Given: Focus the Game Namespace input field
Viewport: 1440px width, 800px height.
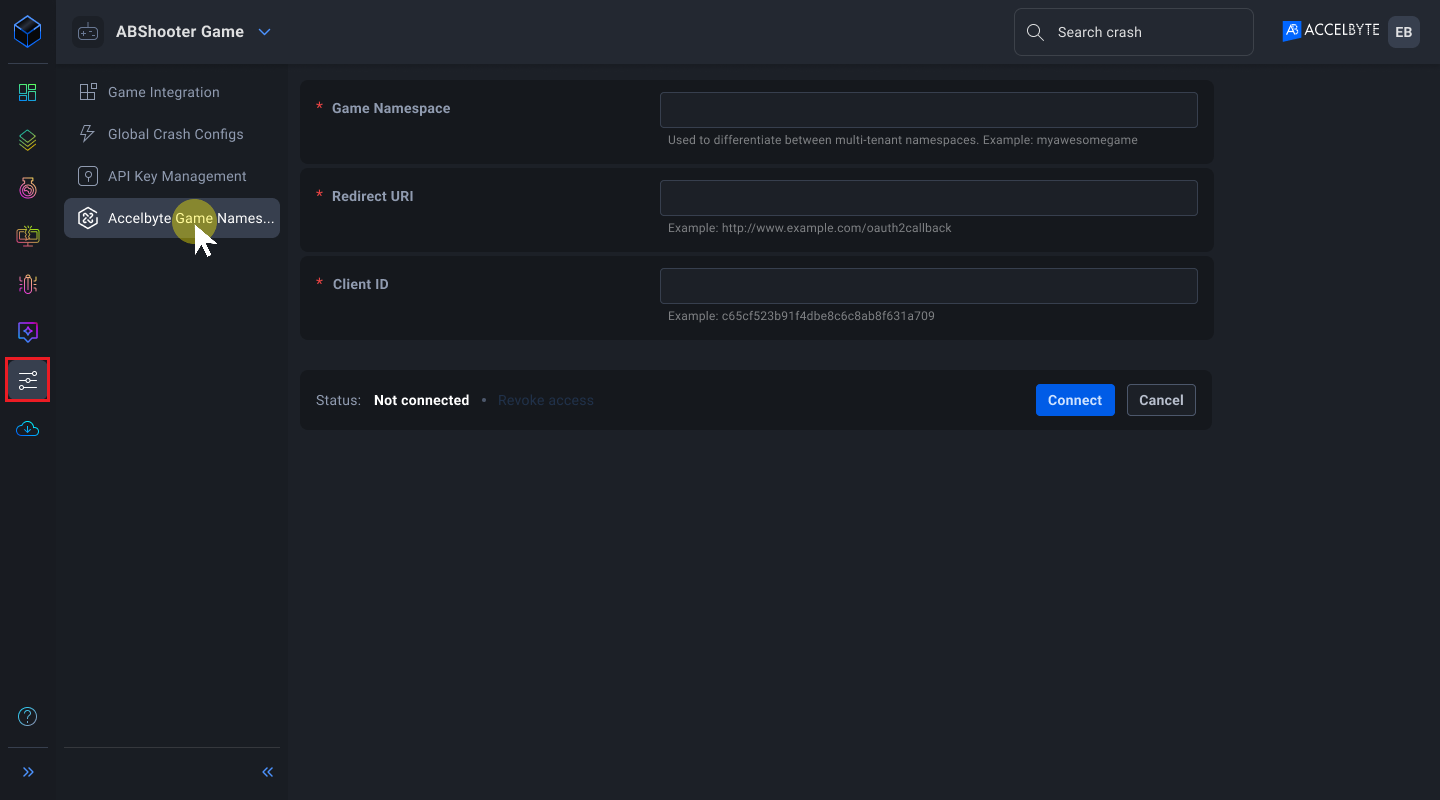Looking at the screenshot, I should pos(929,110).
